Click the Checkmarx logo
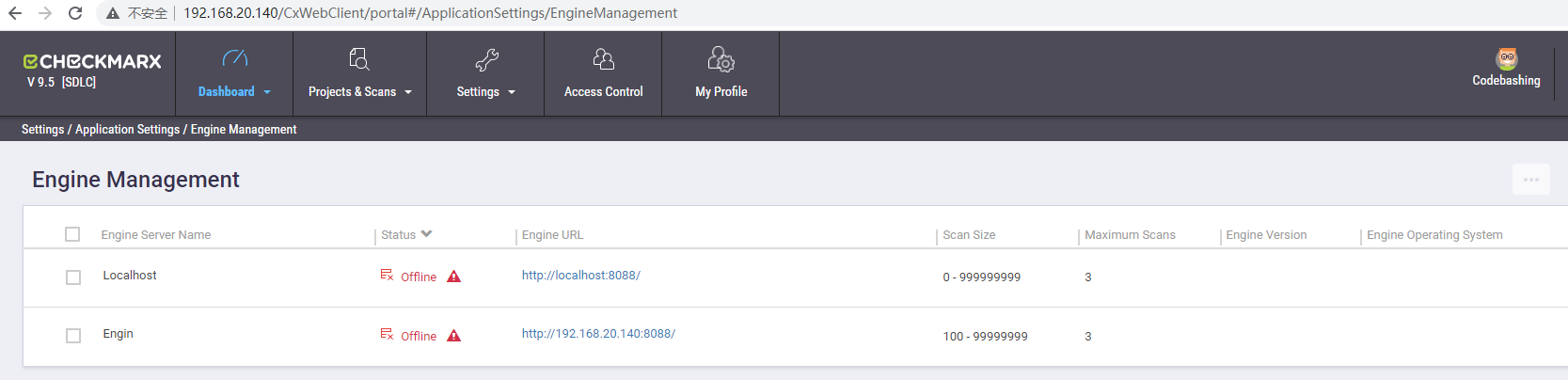Viewport: 1568px width, 380px height. pos(92,62)
